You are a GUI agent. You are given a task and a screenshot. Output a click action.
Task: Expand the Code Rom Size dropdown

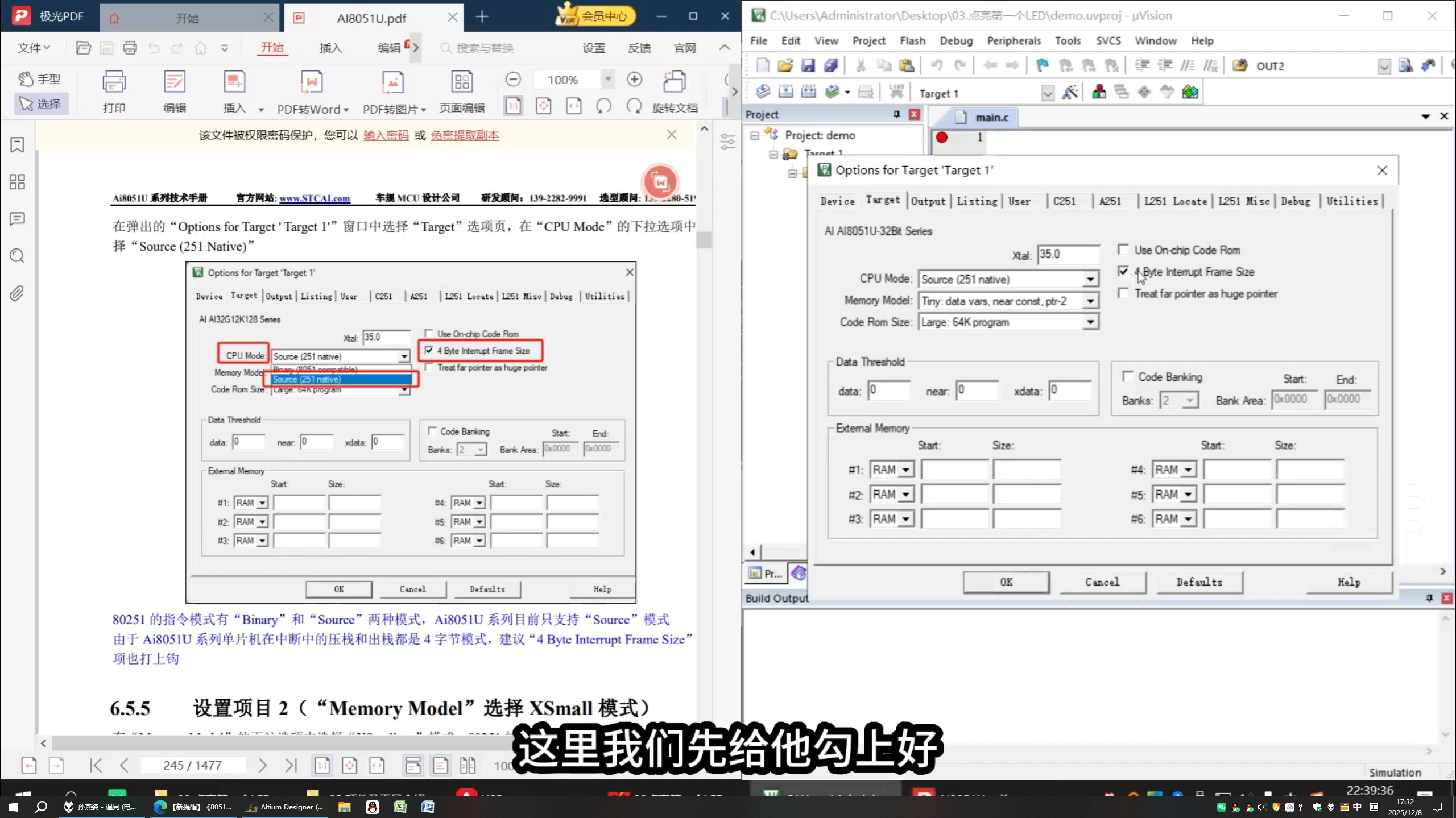[1090, 322]
